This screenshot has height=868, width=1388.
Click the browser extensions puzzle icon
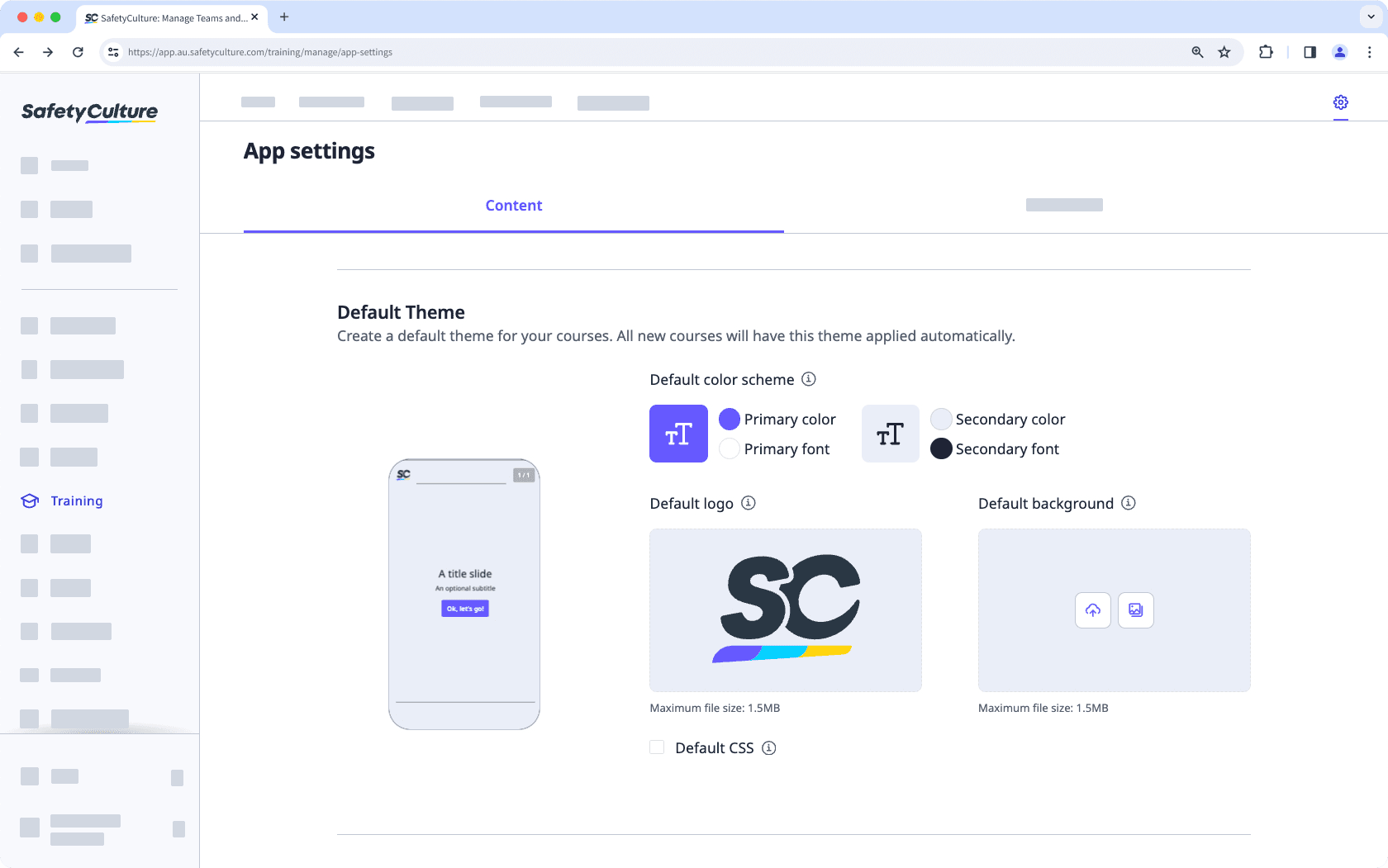click(1266, 52)
